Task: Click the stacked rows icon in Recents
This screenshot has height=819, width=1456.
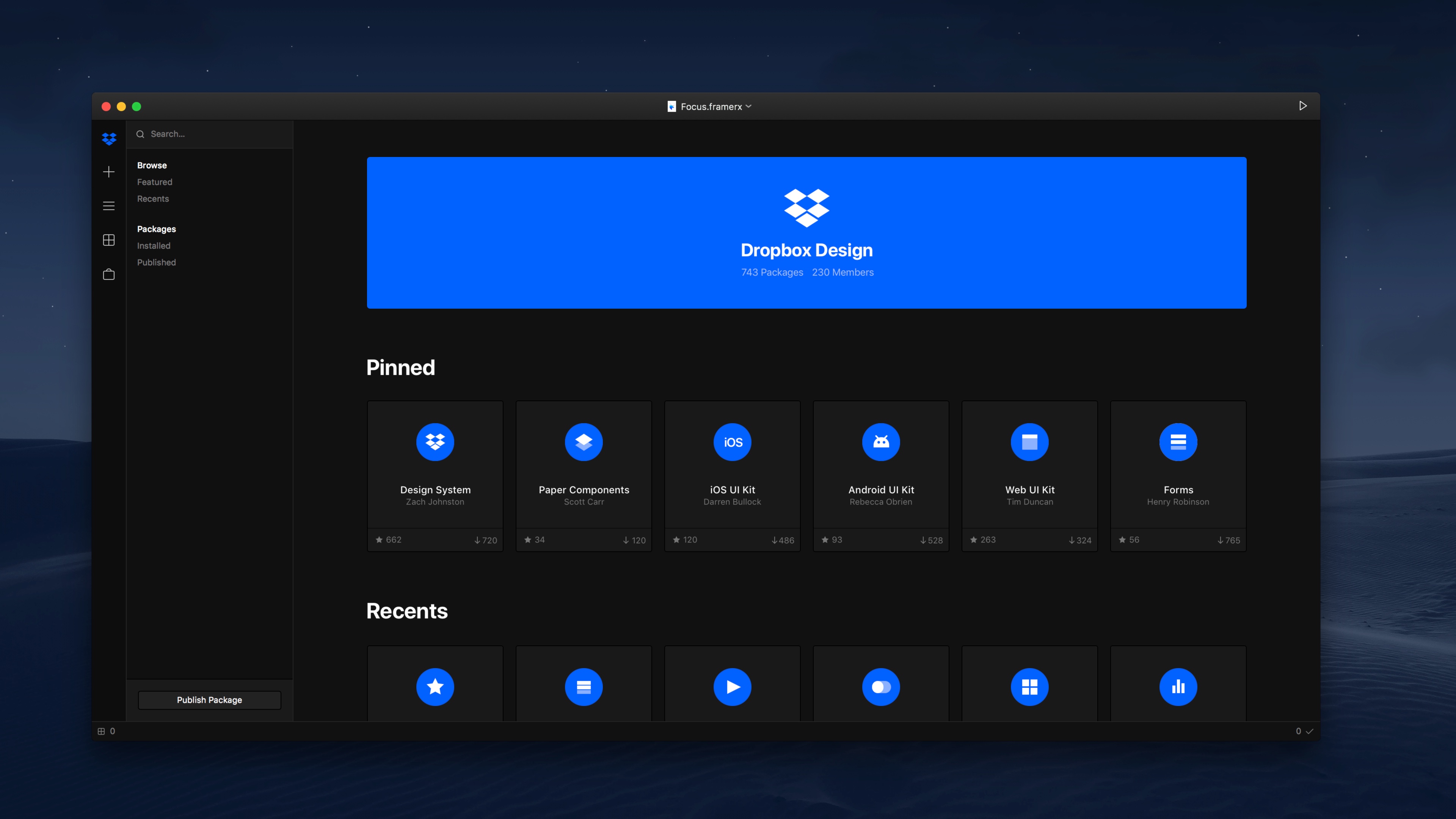Action: [584, 687]
